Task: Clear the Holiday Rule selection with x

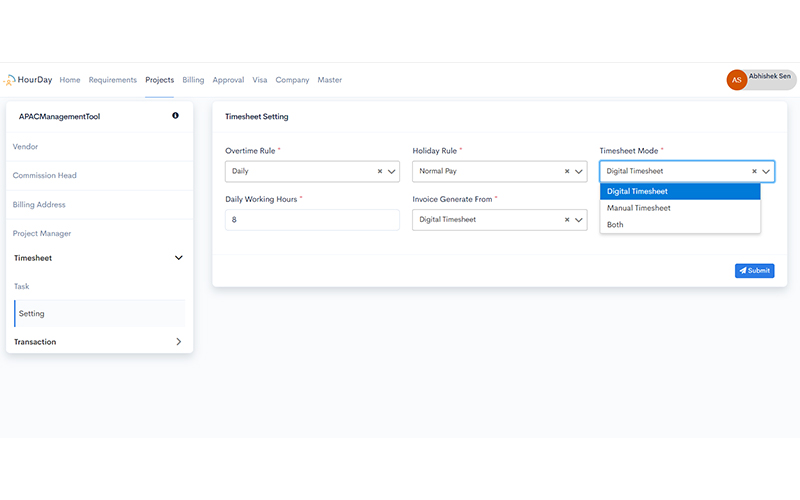Action: click(567, 171)
